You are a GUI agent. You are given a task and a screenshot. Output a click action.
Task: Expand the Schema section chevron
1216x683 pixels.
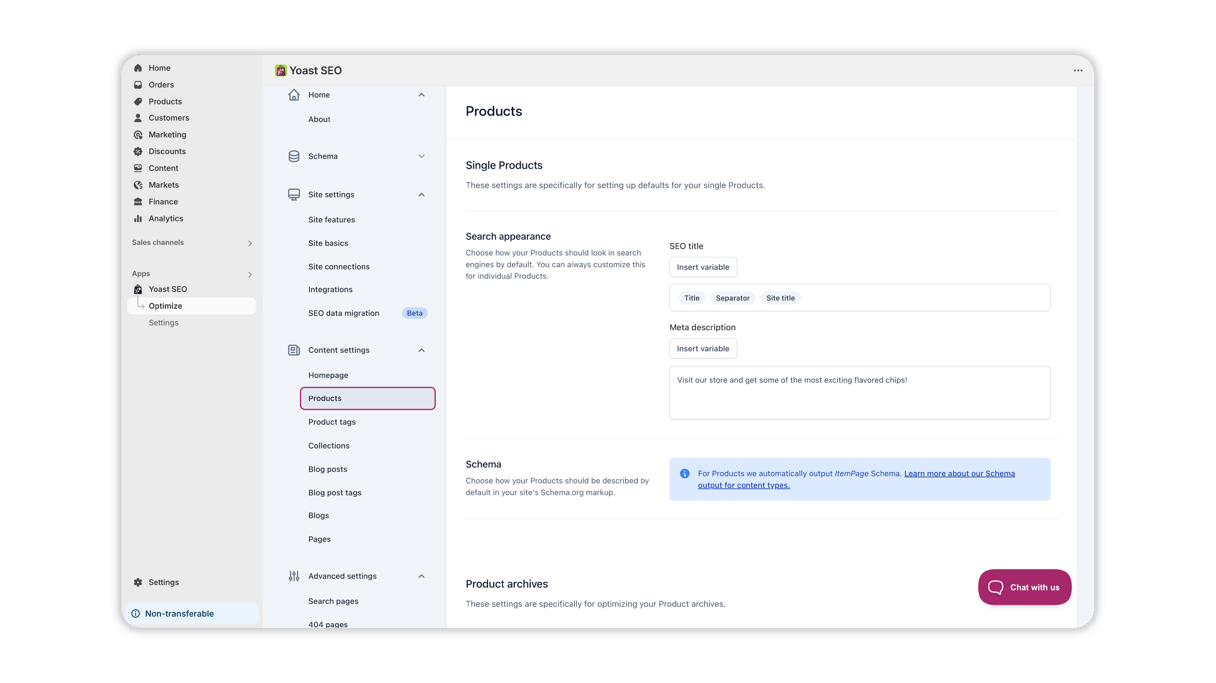pos(421,156)
